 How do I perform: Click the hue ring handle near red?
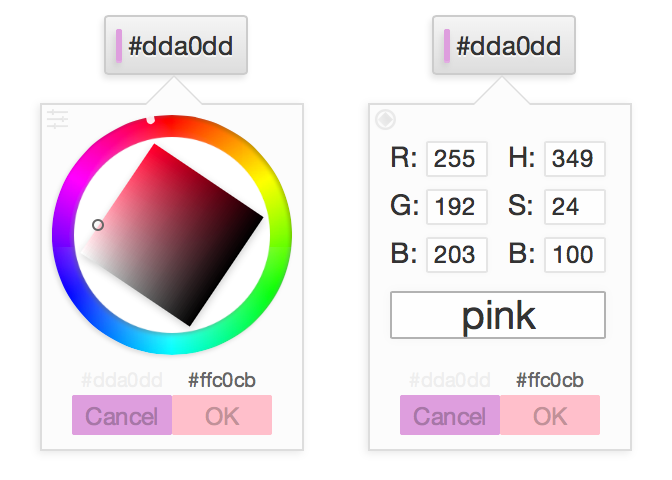[150, 120]
